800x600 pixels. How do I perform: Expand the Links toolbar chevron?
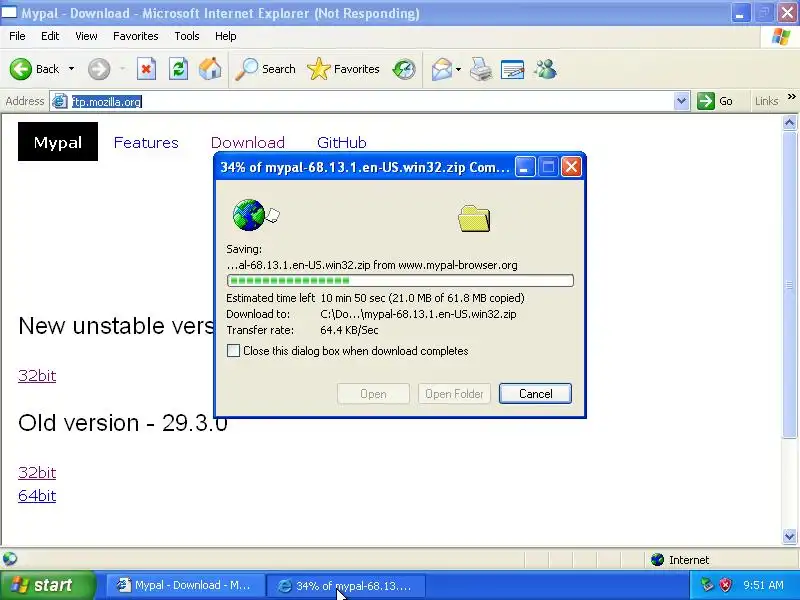791,97
